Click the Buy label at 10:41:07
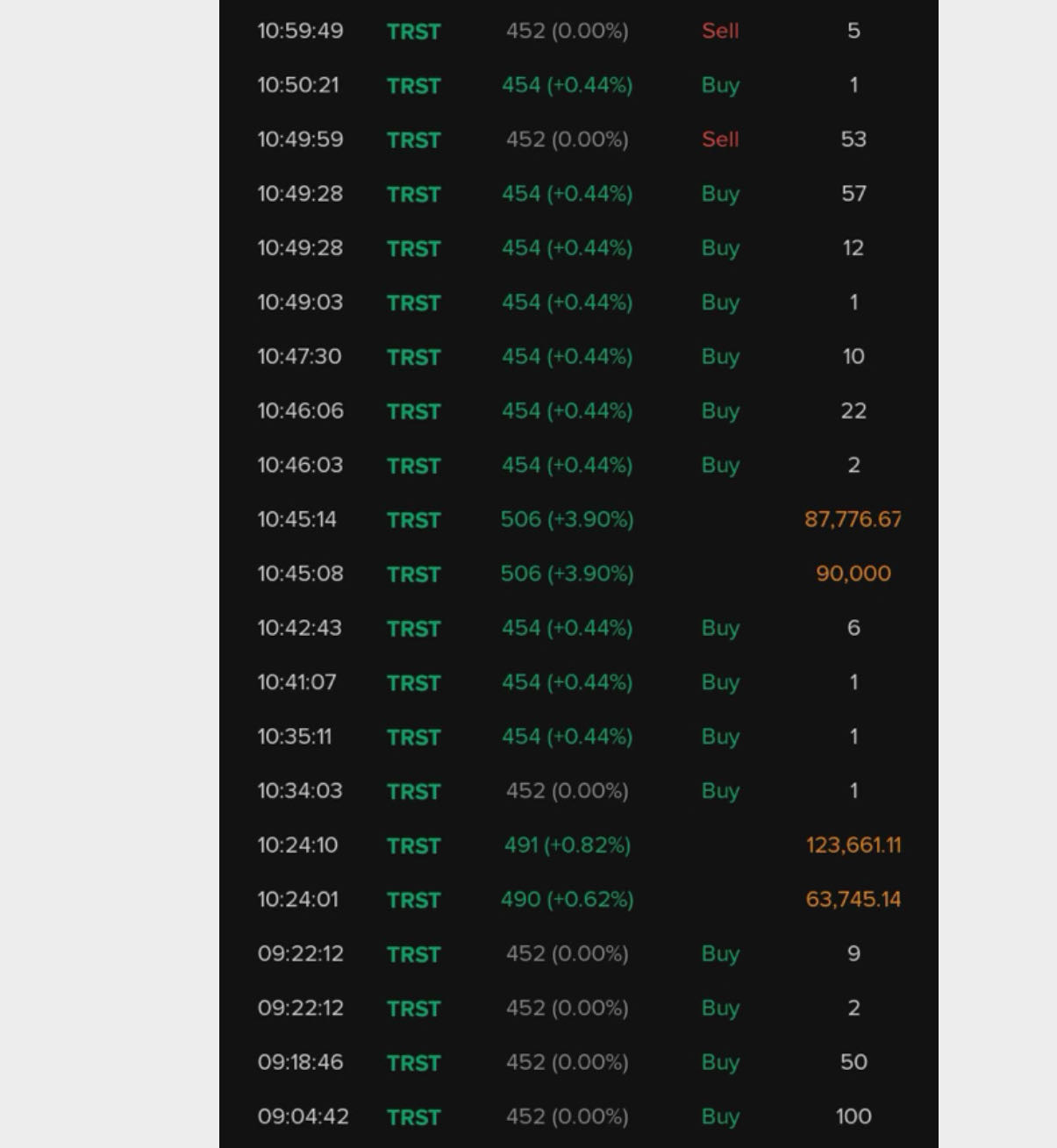The image size is (1057, 1148). (720, 682)
